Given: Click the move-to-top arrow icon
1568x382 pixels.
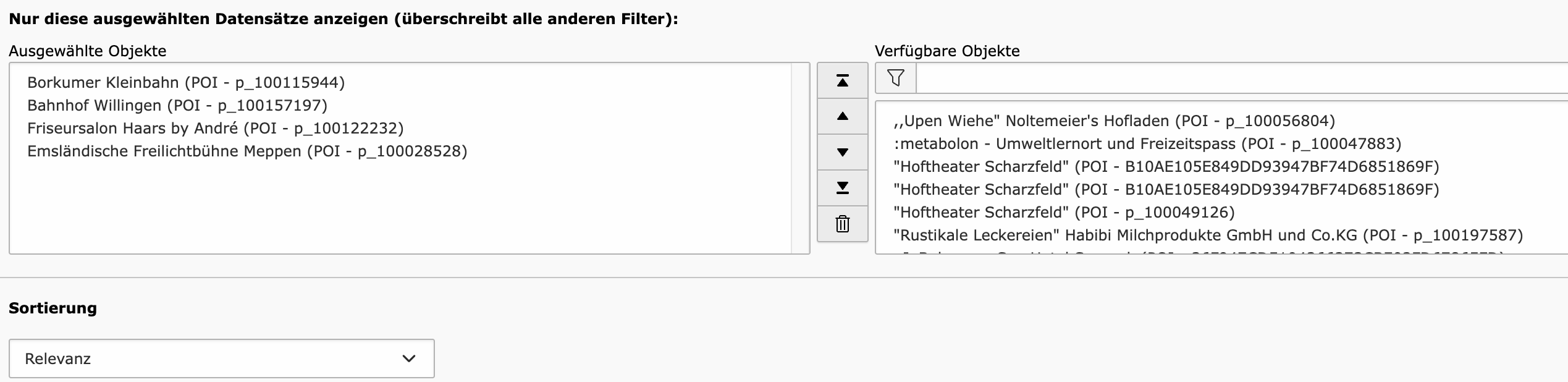Looking at the screenshot, I should [x=842, y=80].
